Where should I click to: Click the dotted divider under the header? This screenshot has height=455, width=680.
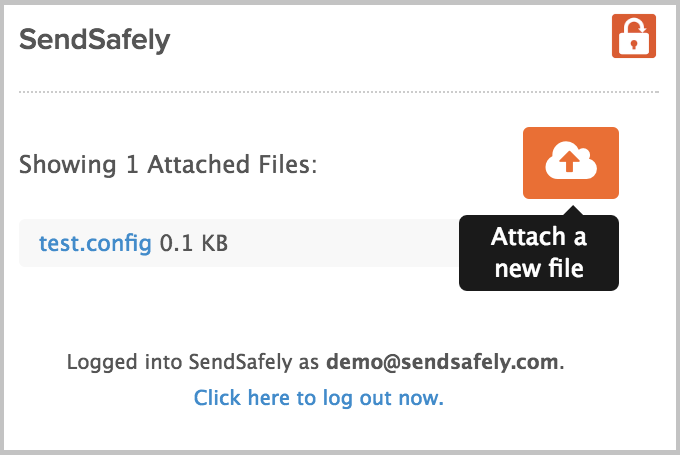[x=339, y=92]
